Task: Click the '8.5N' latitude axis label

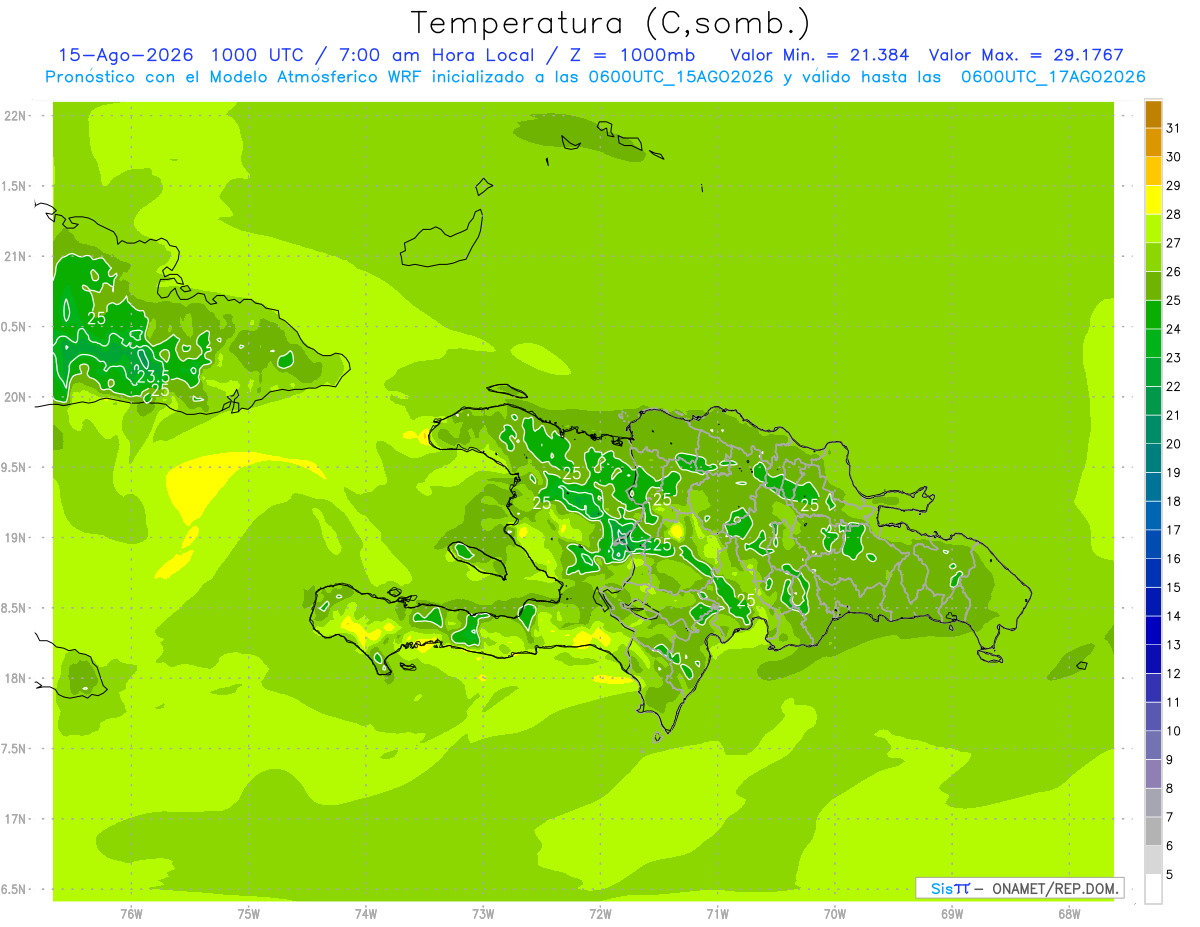Action: (15, 608)
